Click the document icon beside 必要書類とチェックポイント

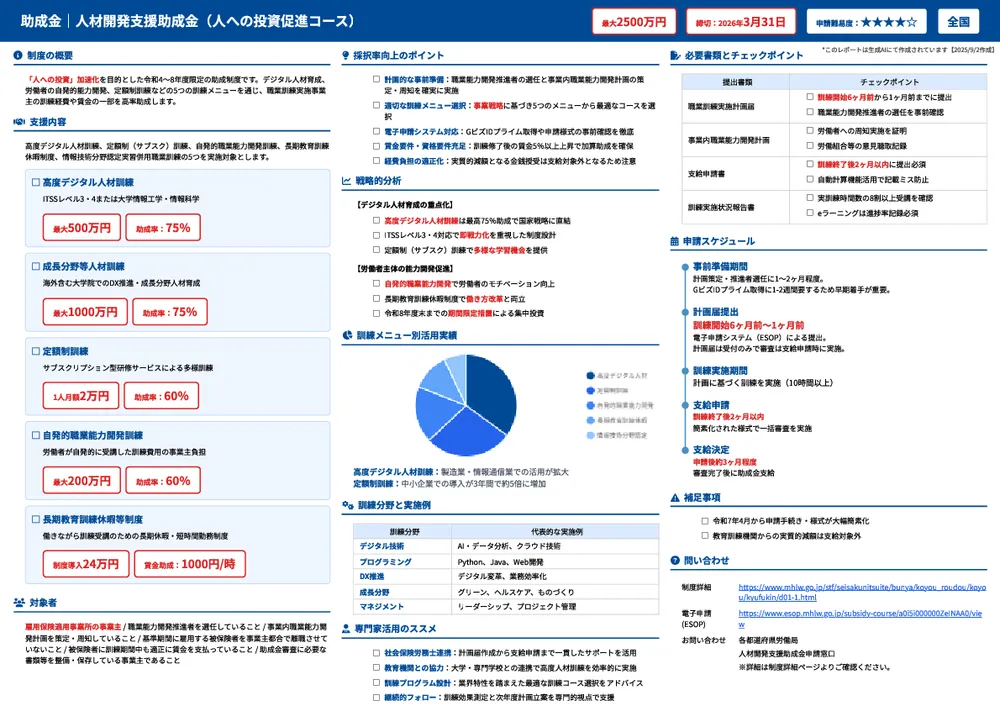pos(675,55)
